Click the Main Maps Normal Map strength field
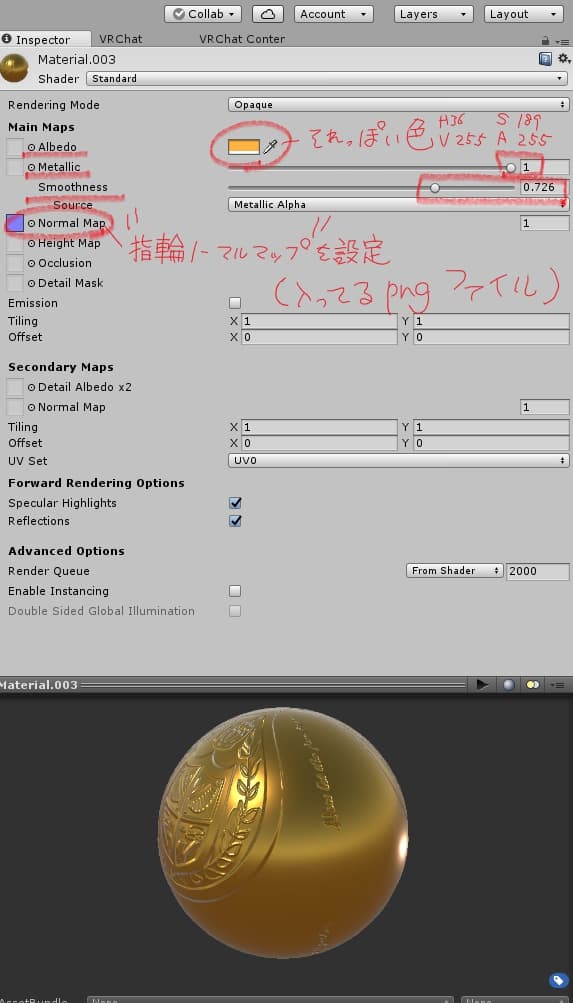This screenshot has height=1003, width=573. [x=544, y=223]
